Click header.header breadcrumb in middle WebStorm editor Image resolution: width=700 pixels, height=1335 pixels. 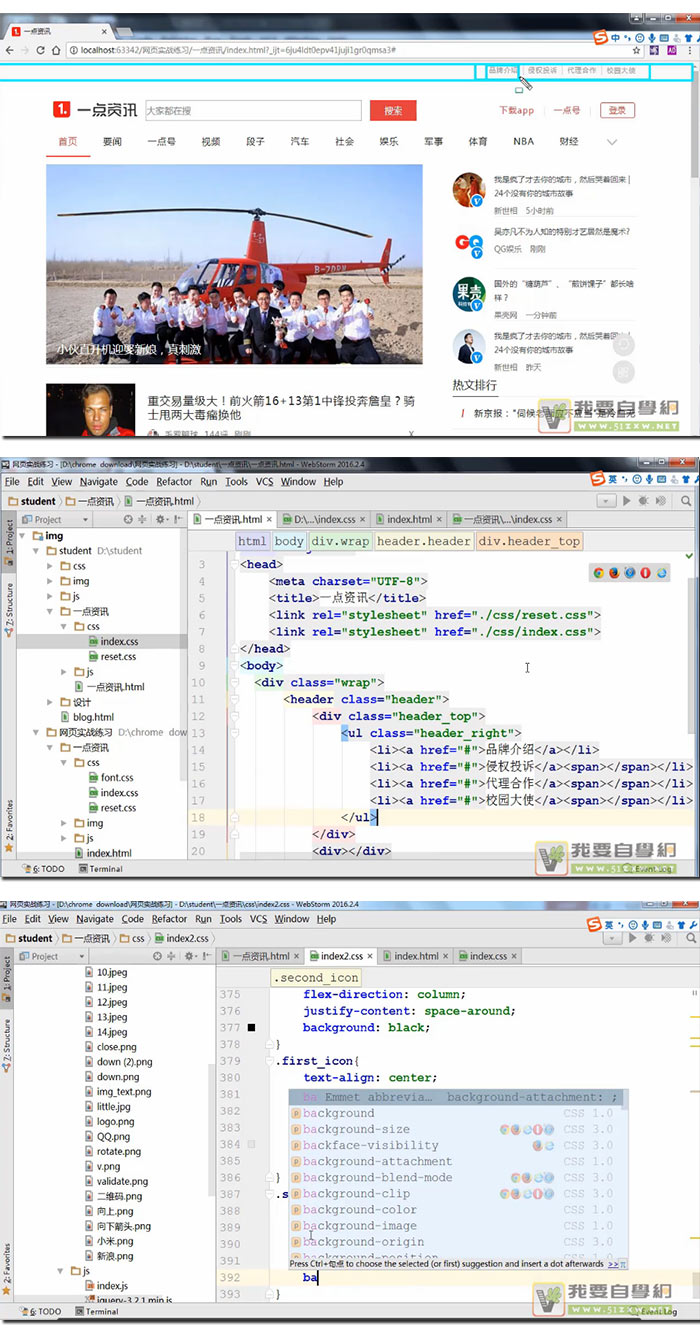[x=423, y=541]
